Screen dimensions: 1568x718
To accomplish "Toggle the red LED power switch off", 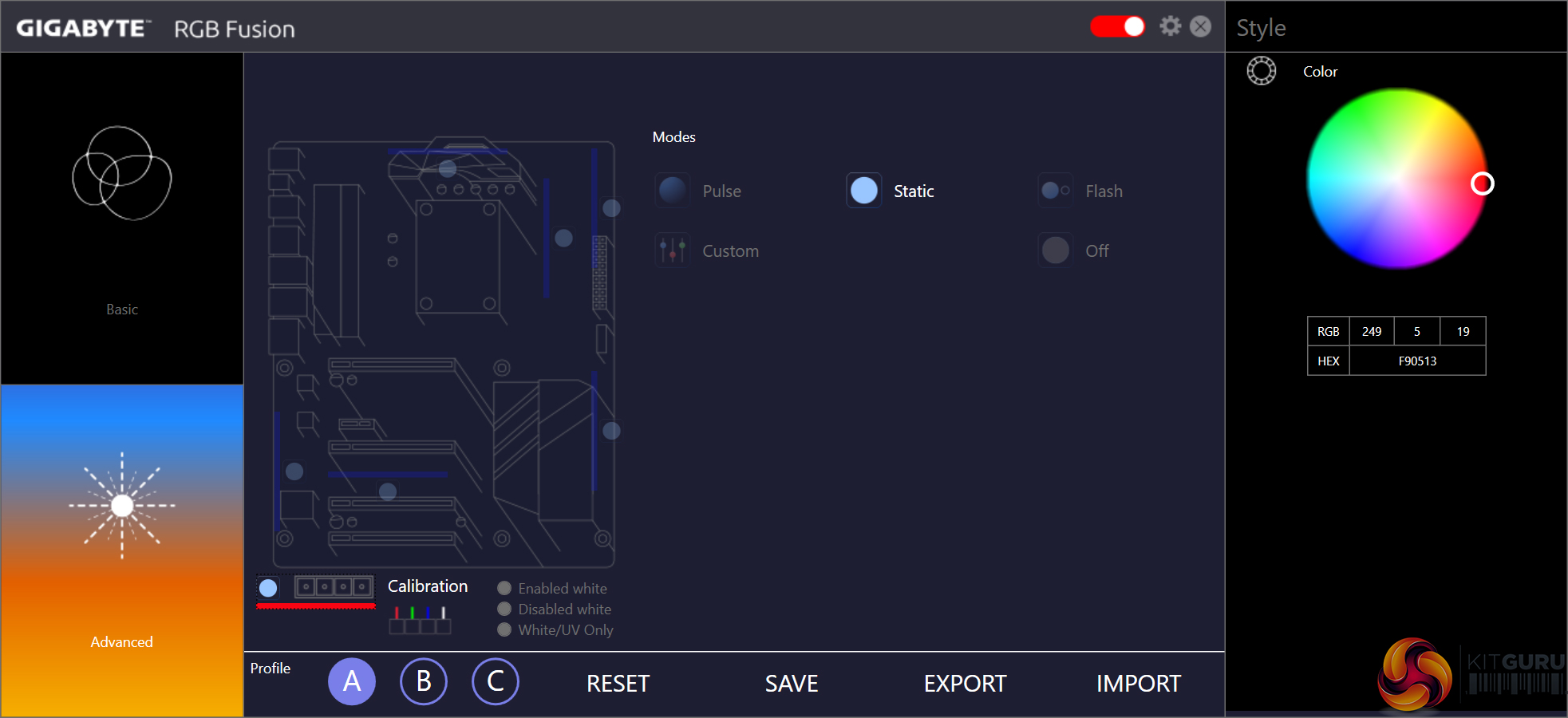I will point(1117,26).
